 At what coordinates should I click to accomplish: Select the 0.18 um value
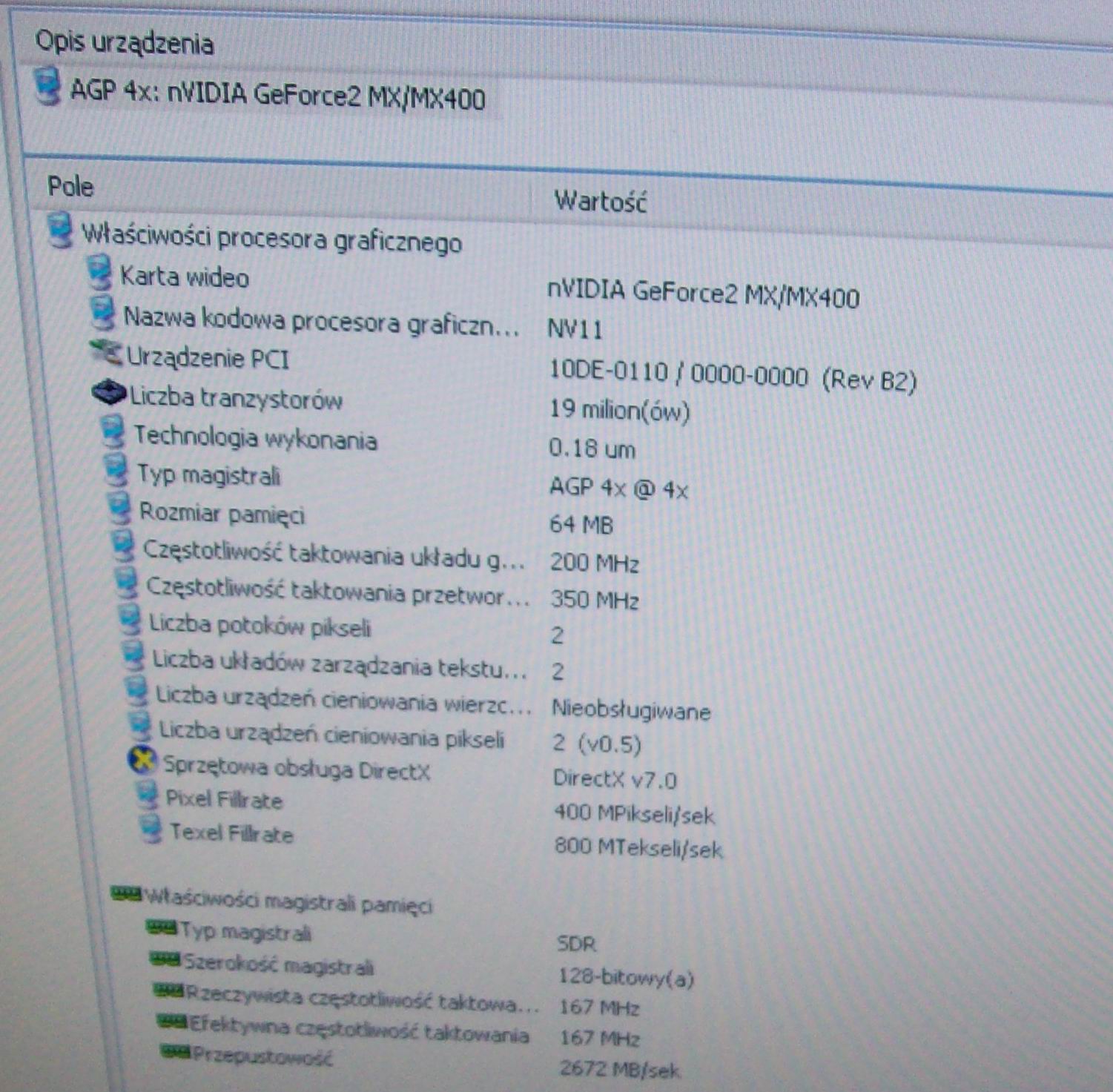[592, 449]
